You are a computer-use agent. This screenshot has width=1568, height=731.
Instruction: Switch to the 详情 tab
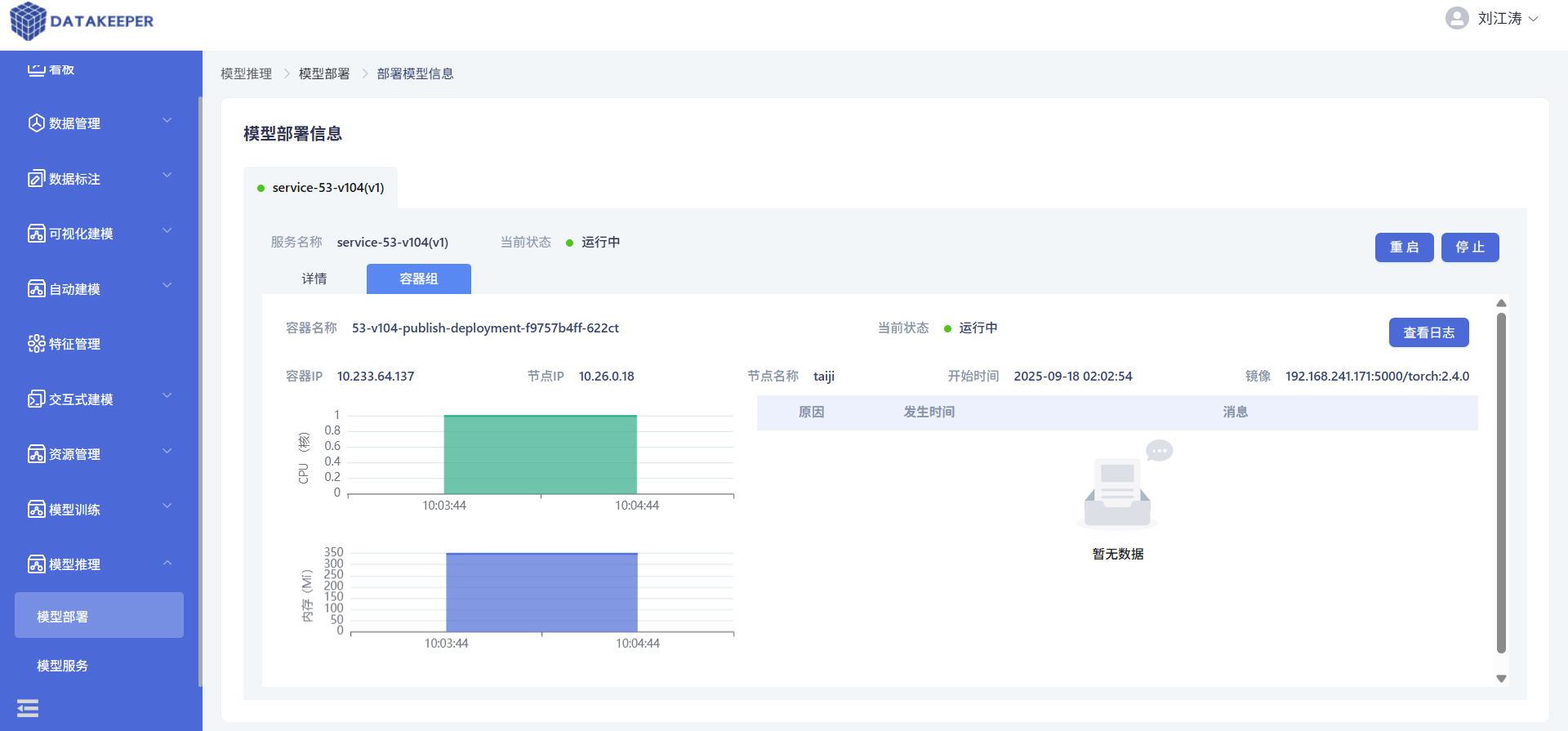coord(314,279)
